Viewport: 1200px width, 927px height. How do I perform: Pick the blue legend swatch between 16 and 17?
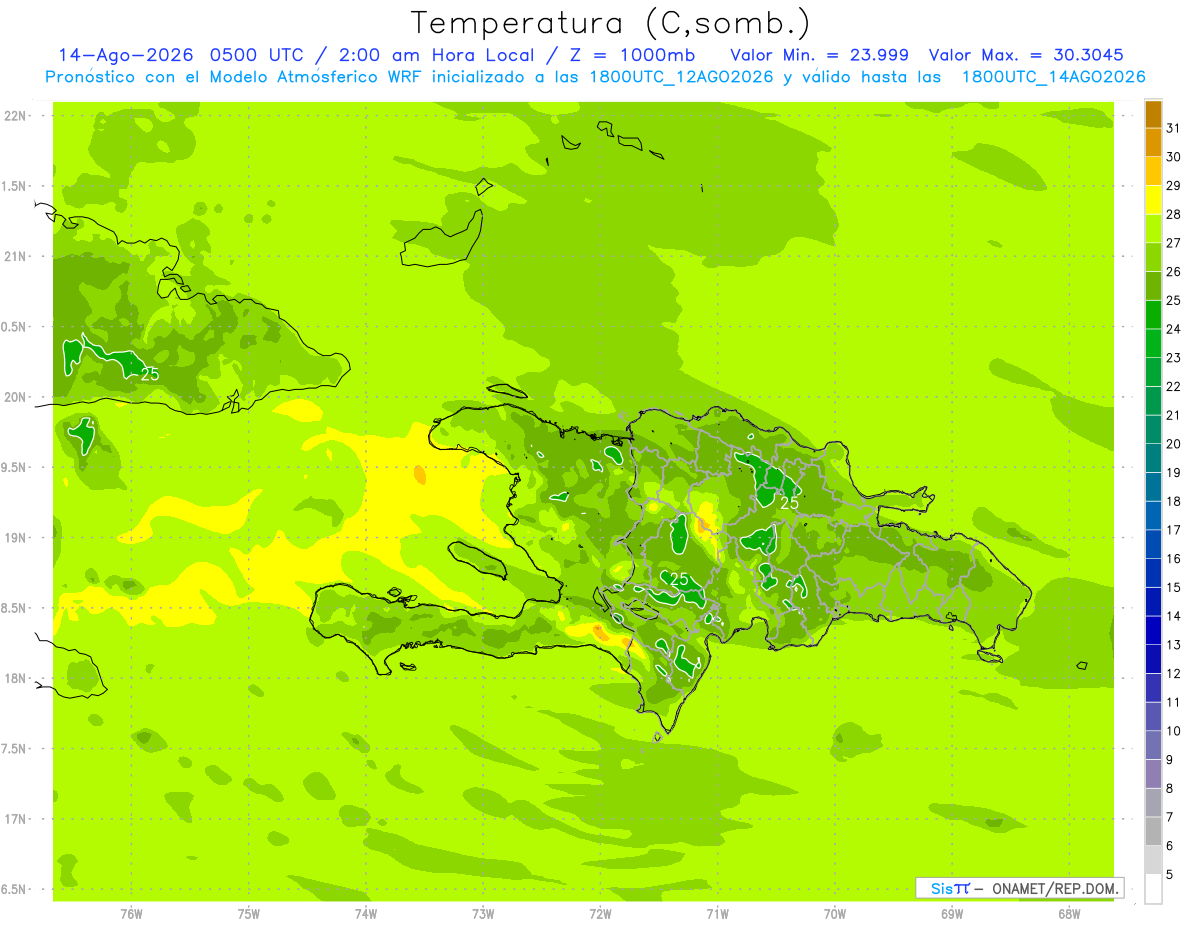pos(1153,544)
